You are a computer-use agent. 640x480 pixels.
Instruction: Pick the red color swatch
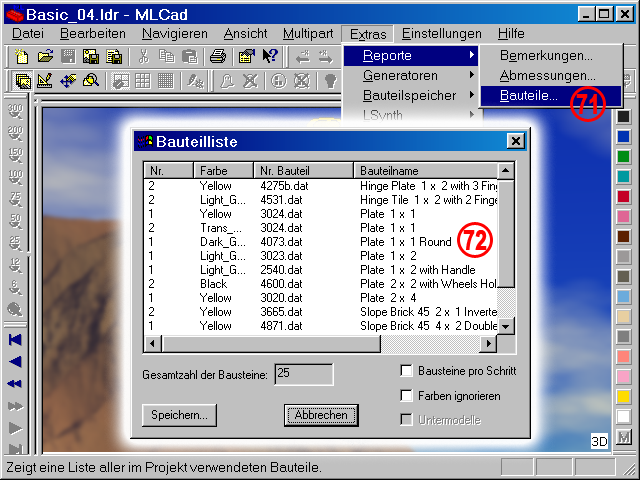pyautogui.click(x=623, y=197)
